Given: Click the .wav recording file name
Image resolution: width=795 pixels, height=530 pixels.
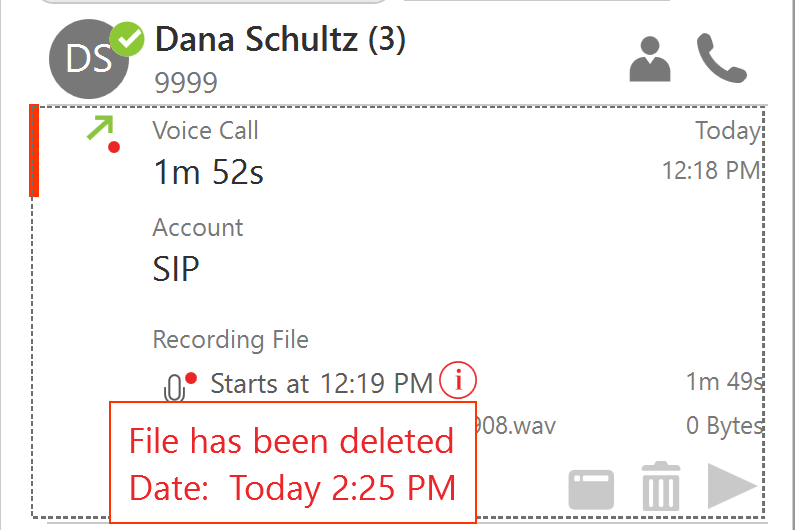Looking at the screenshot, I should click(516, 426).
